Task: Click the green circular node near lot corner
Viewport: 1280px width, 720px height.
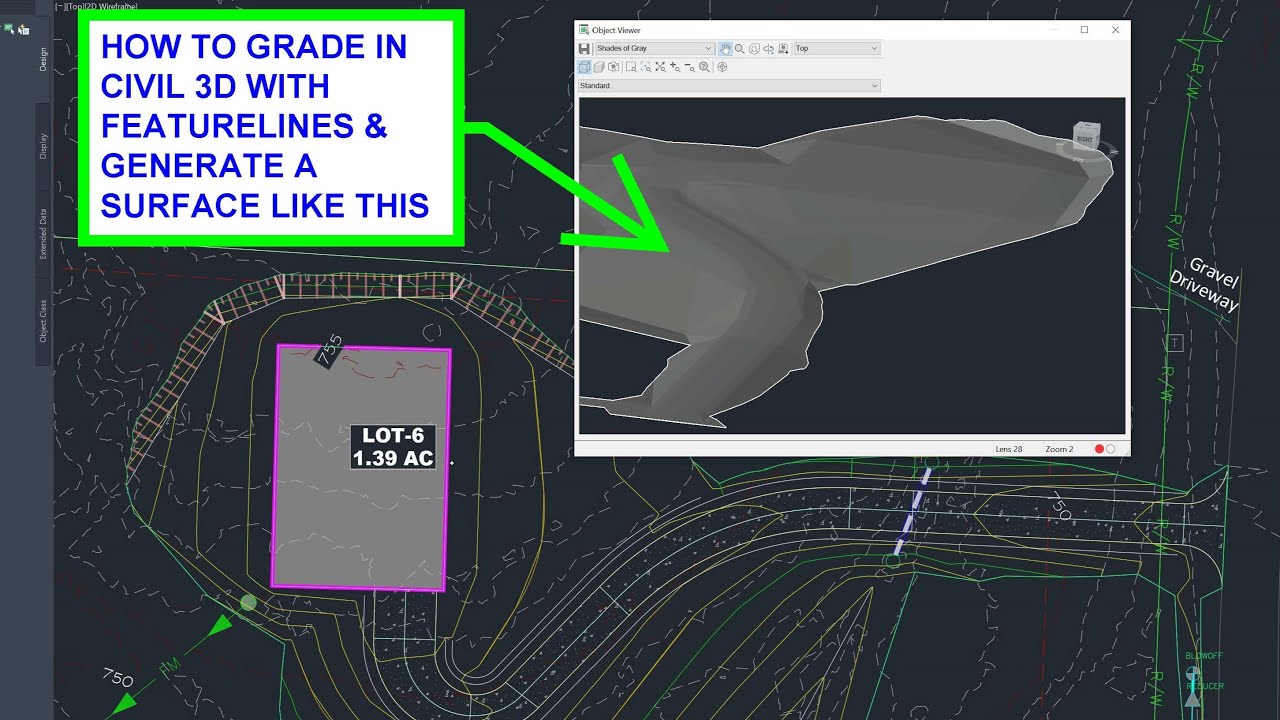Action: click(x=248, y=602)
